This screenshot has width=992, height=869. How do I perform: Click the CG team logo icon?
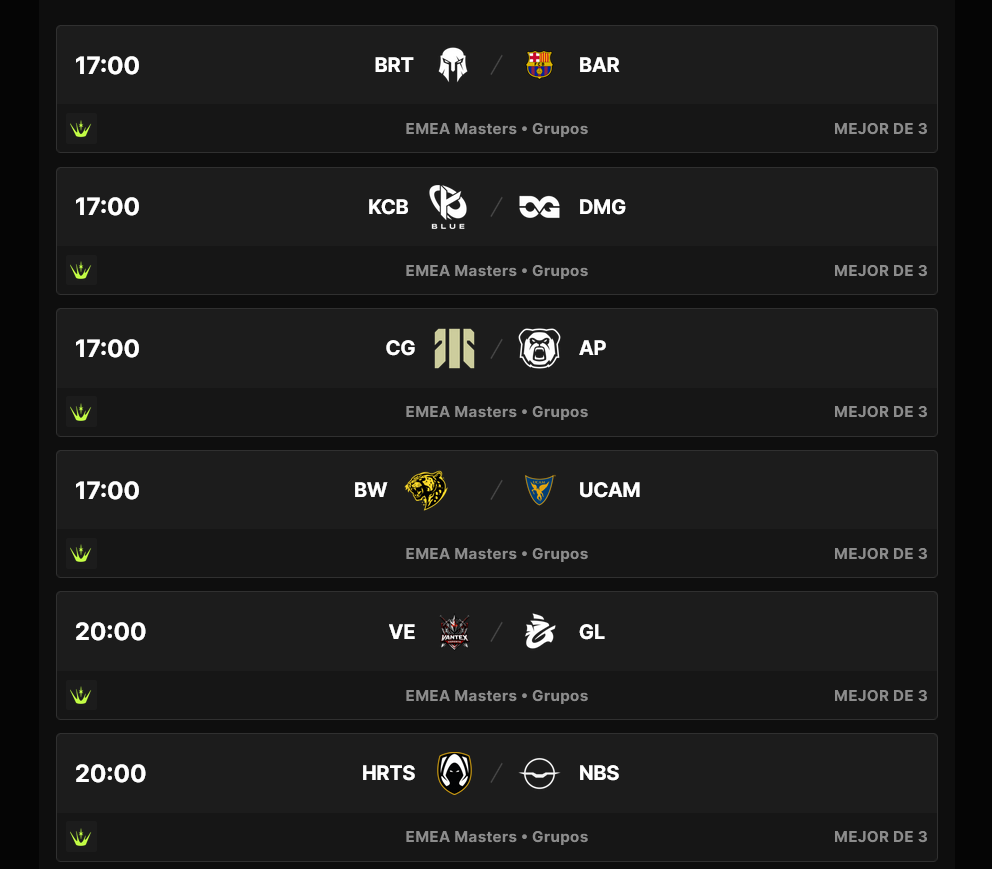pos(454,348)
